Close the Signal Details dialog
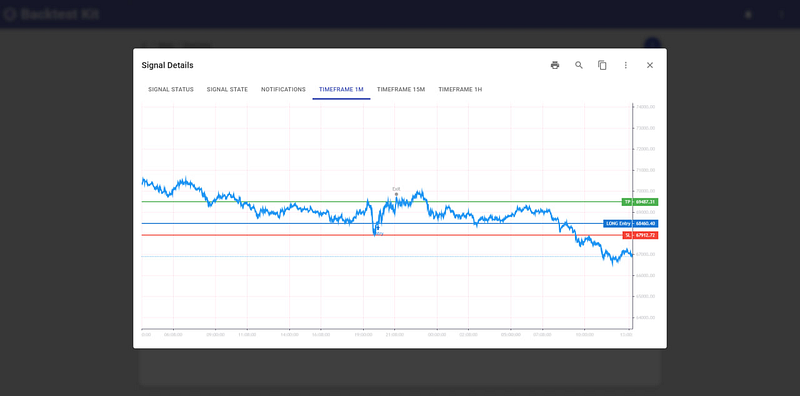The image size is (800, 396). pos(649,65)
